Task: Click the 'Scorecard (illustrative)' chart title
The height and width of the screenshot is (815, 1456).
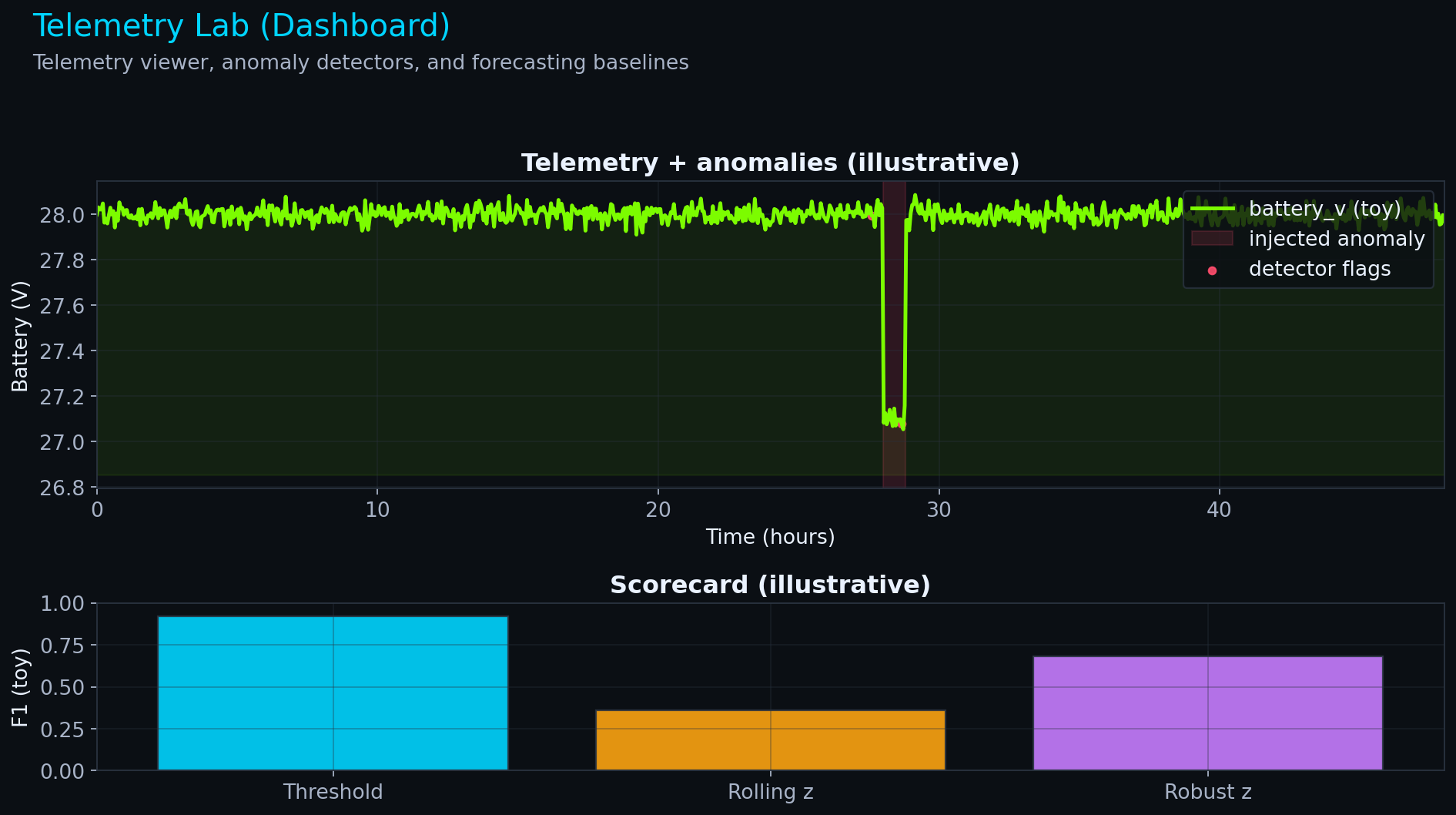Action: point(770,585)
